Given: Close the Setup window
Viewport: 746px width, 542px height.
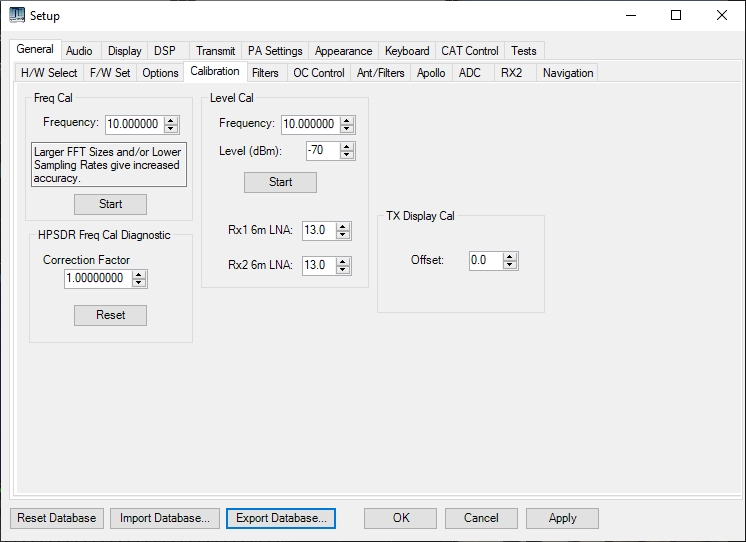Looking at the screenshot, I should [722, 15].
